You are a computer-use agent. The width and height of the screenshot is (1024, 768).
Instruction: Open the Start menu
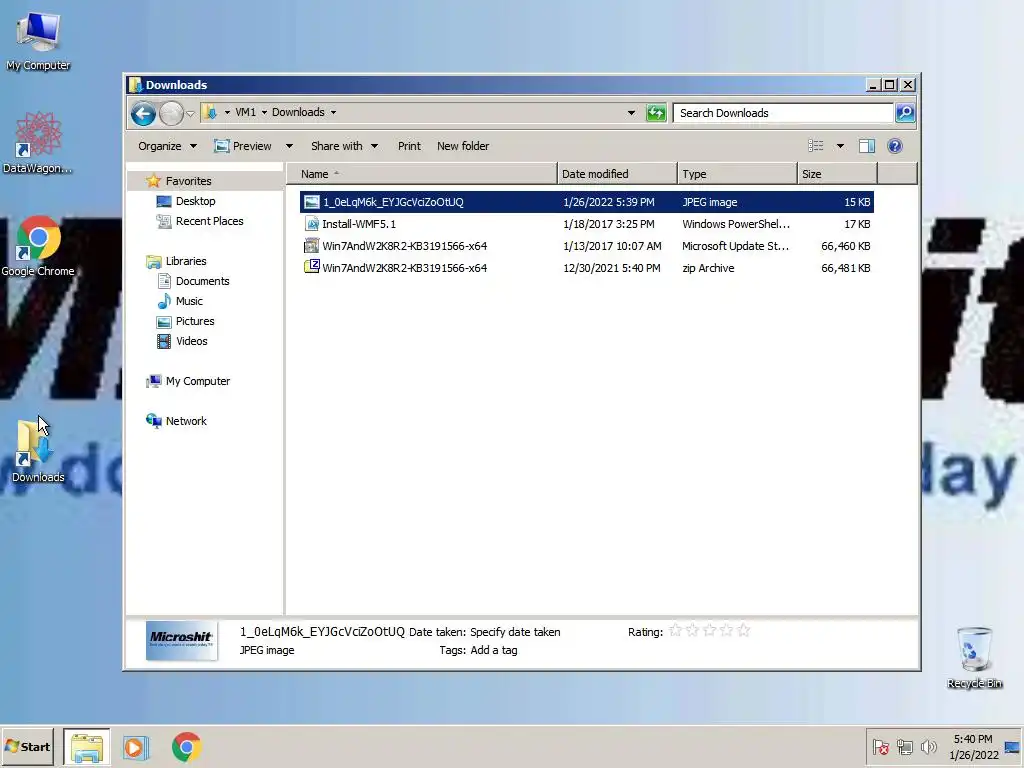coord(27,746)
